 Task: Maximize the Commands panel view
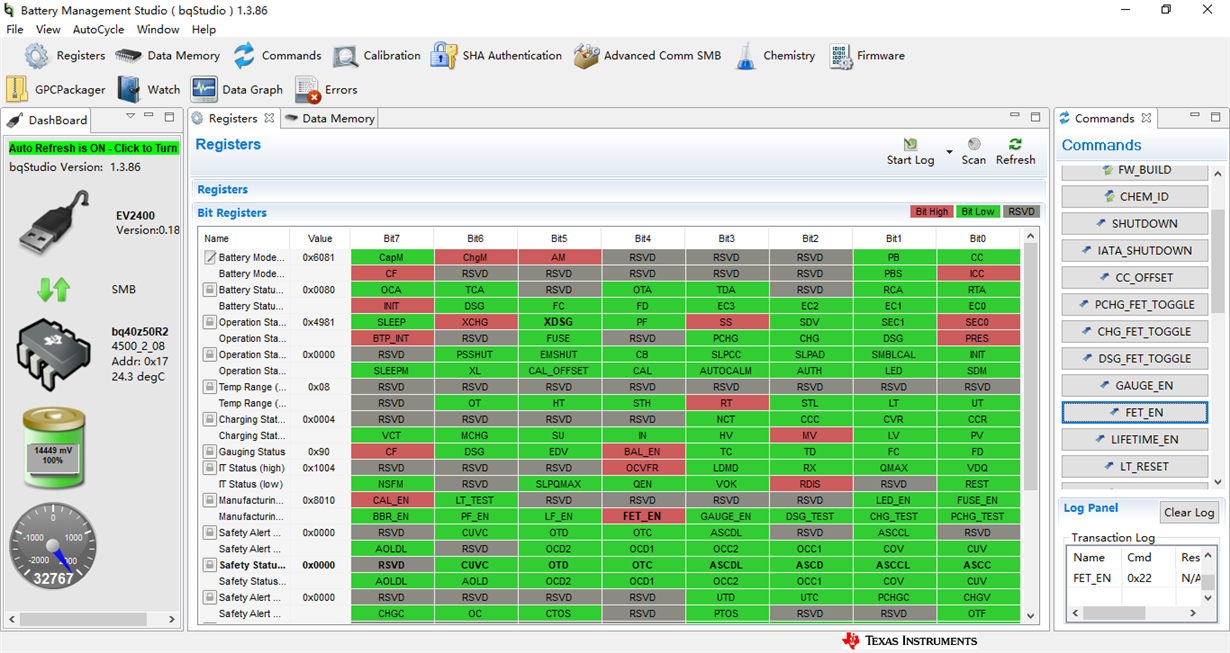(x=1217, y=116)
